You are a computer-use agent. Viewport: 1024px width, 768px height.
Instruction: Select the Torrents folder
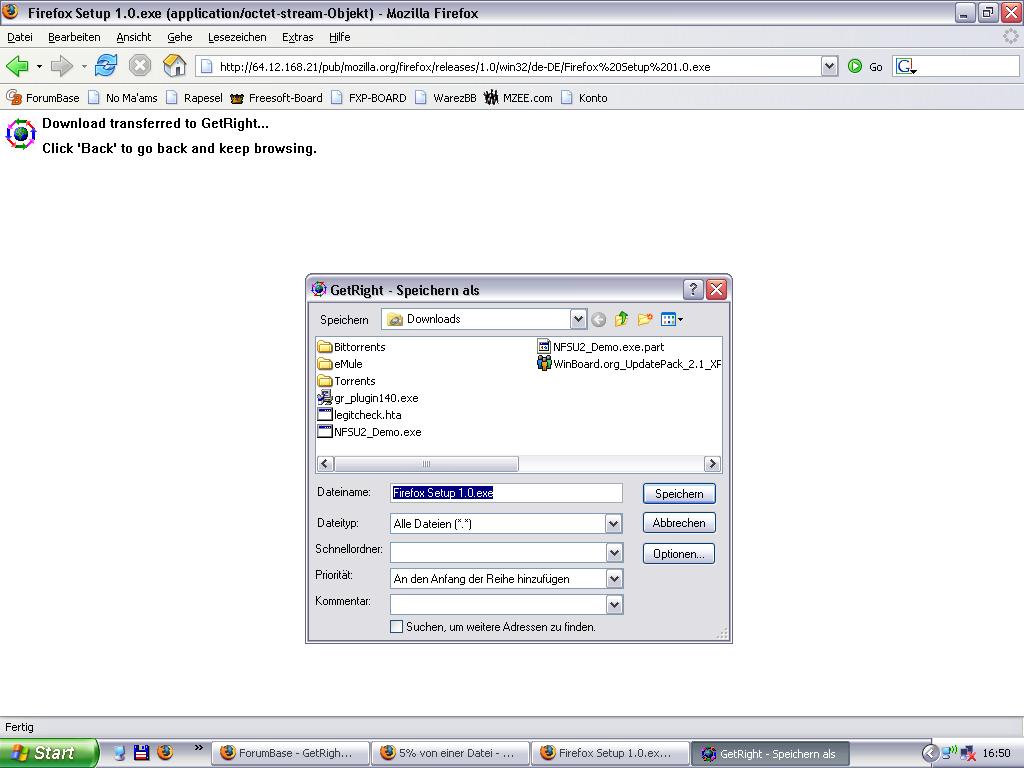coord(347,381)
